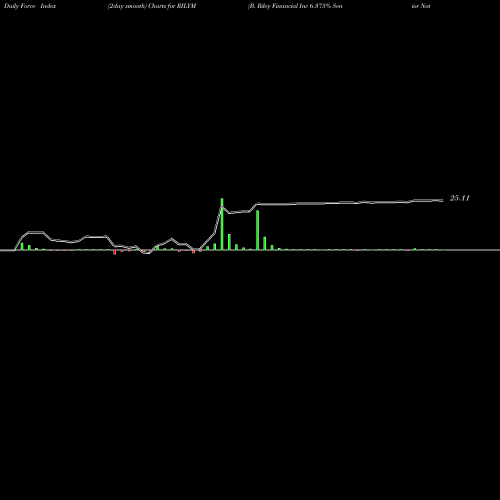Click the tallest green force index bar
This screenshot has width=500, height=500.
click(222, 224)
